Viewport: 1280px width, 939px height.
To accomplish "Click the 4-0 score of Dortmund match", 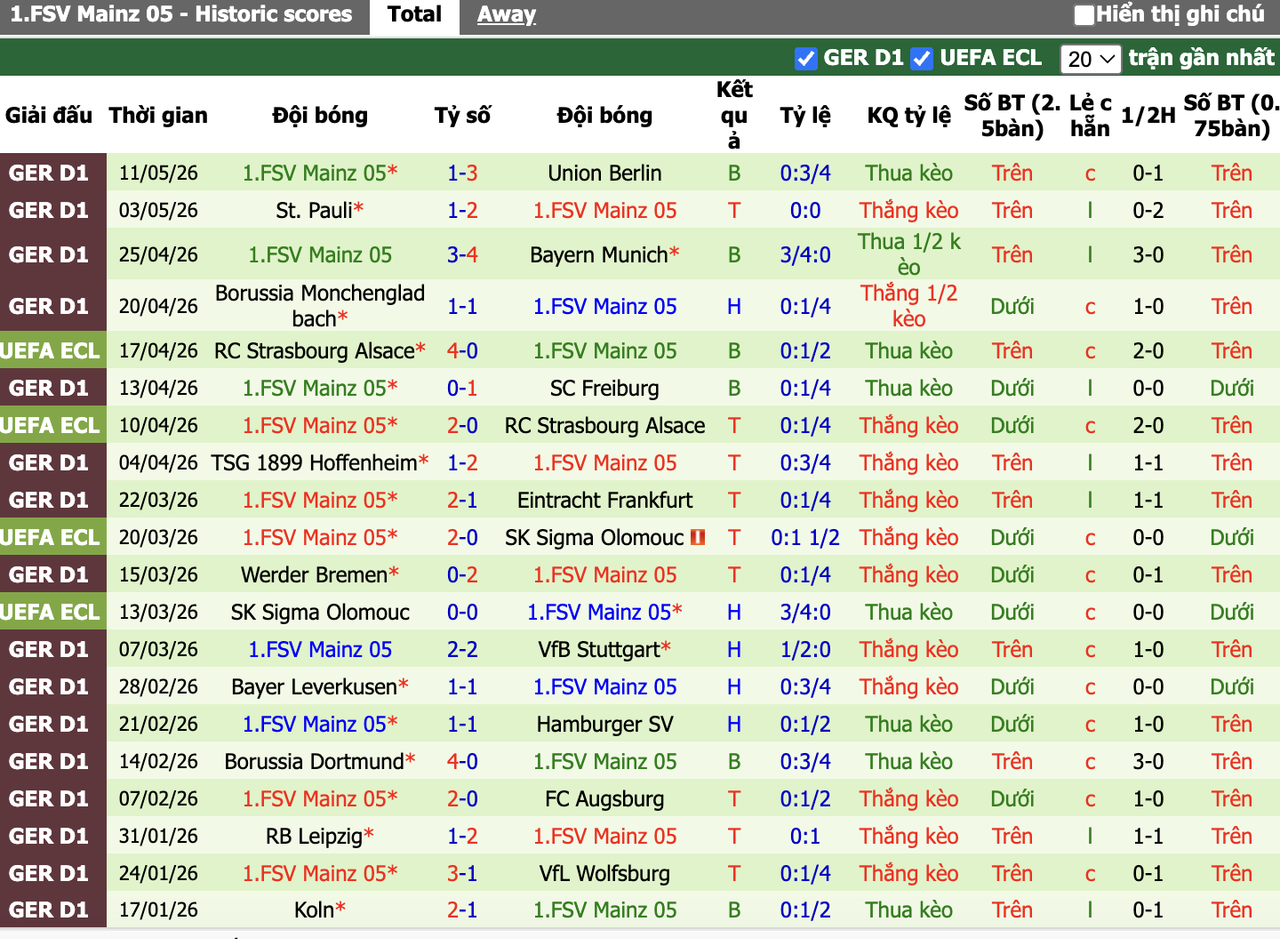I will (x=462, y=762).
